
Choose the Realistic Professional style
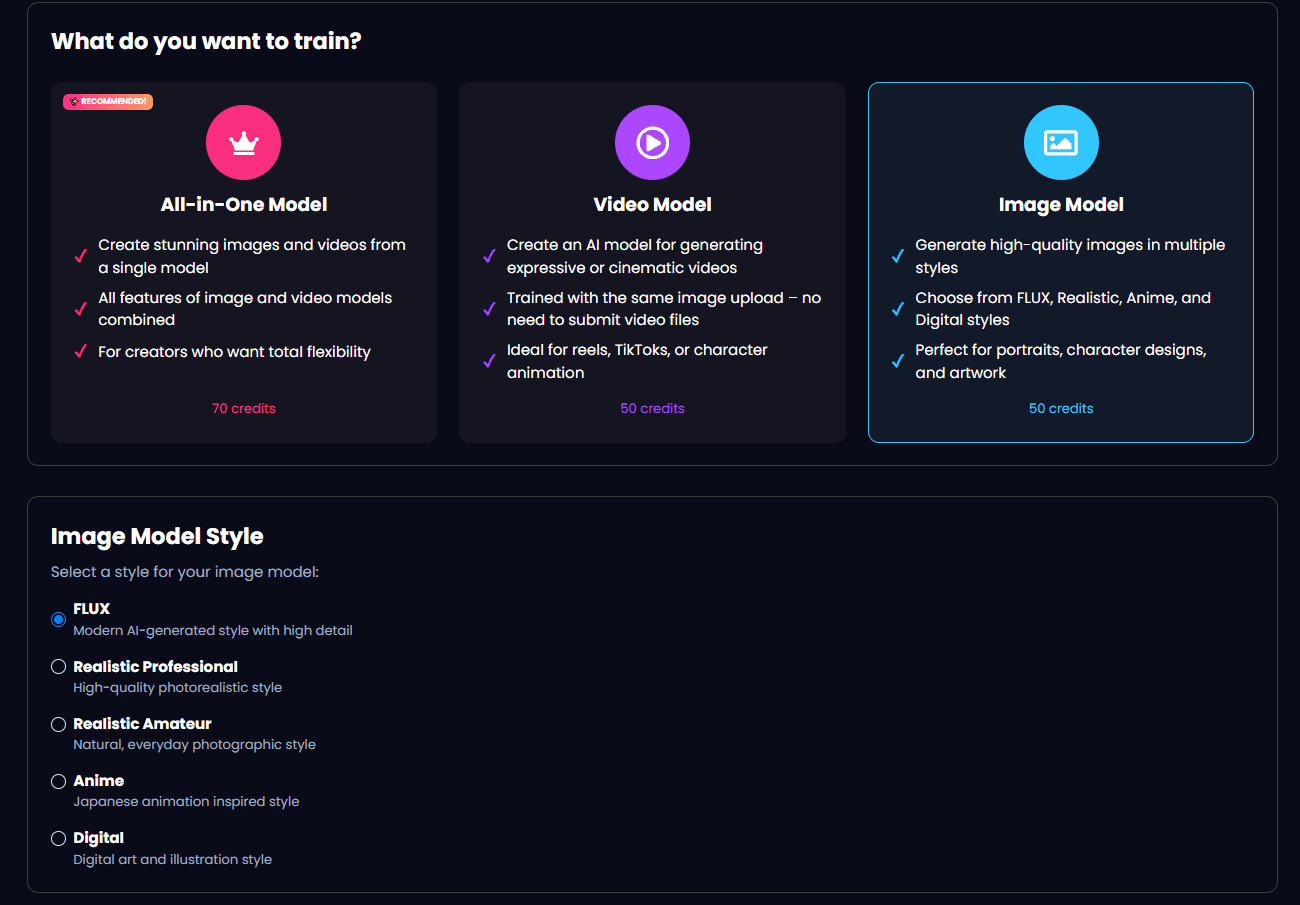click(58, 666)
